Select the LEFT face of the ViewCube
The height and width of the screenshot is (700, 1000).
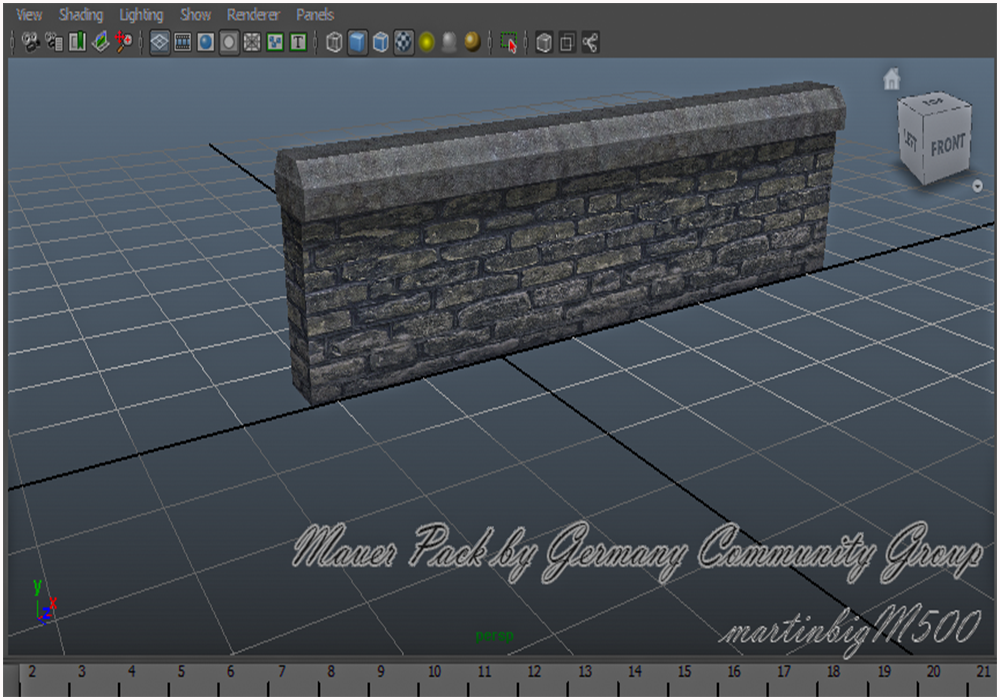tap(911, 142)
